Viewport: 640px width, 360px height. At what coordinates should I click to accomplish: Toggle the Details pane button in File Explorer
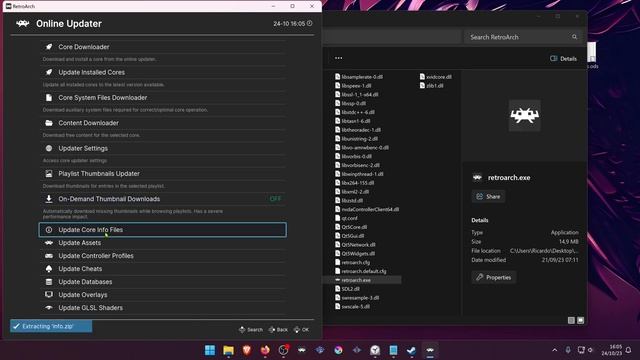(x=563, y=59)
